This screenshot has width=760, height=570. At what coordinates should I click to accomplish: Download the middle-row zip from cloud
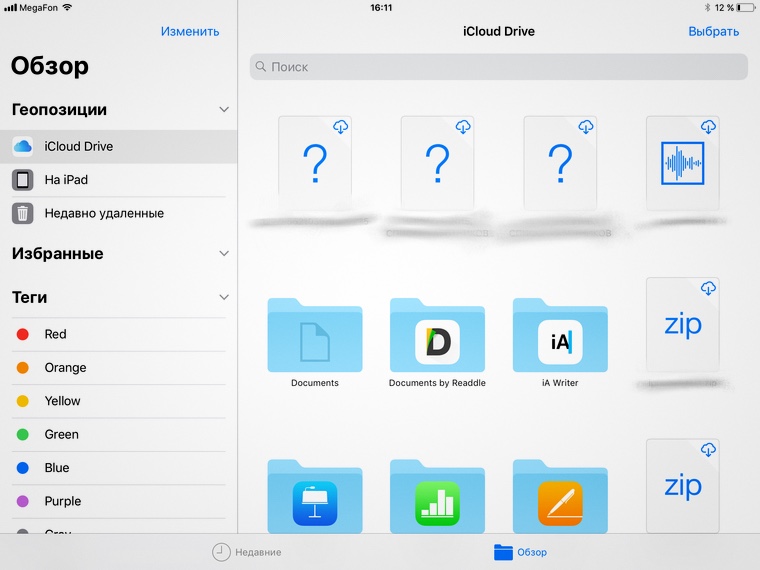click(708, 288)
